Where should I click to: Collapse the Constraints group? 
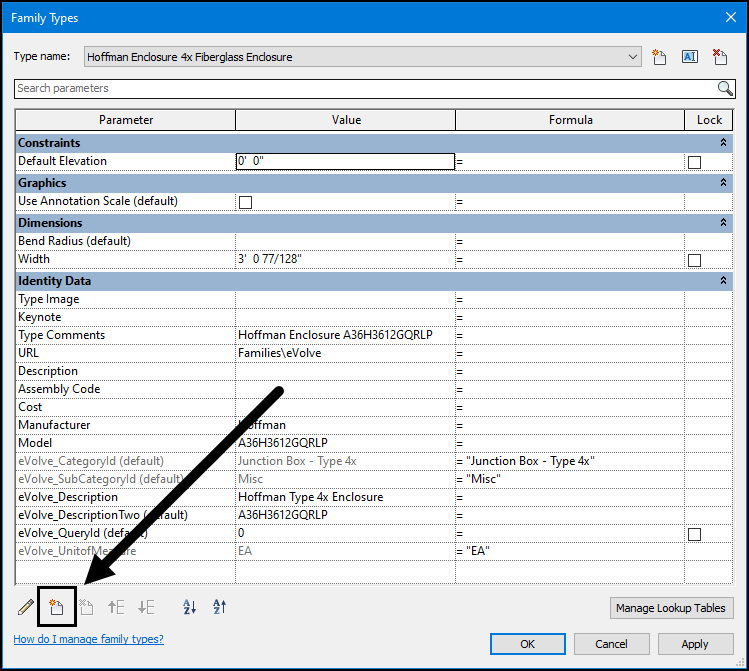click(x=723, y=142)
